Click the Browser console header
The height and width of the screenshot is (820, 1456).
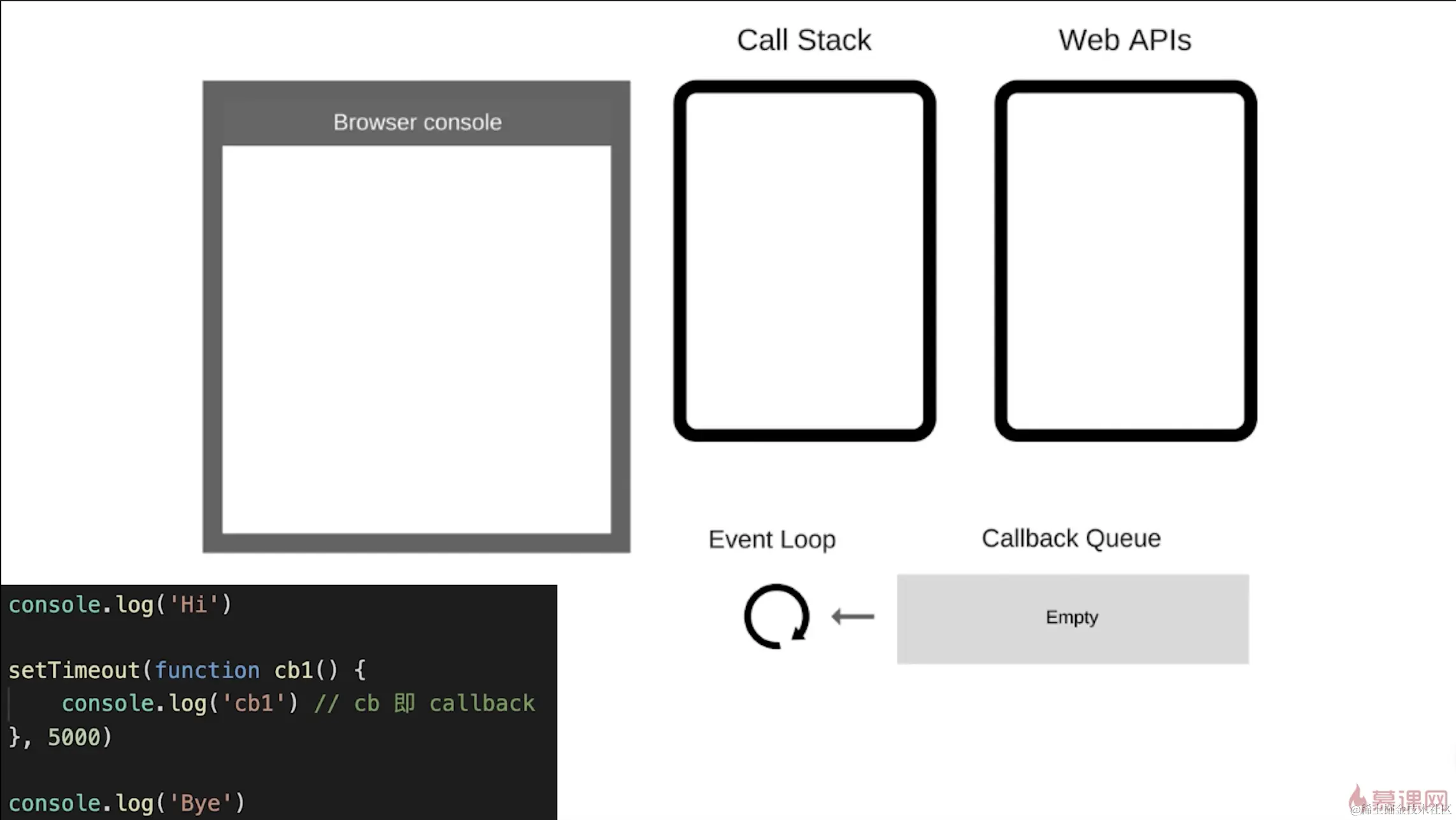(417, 122)
